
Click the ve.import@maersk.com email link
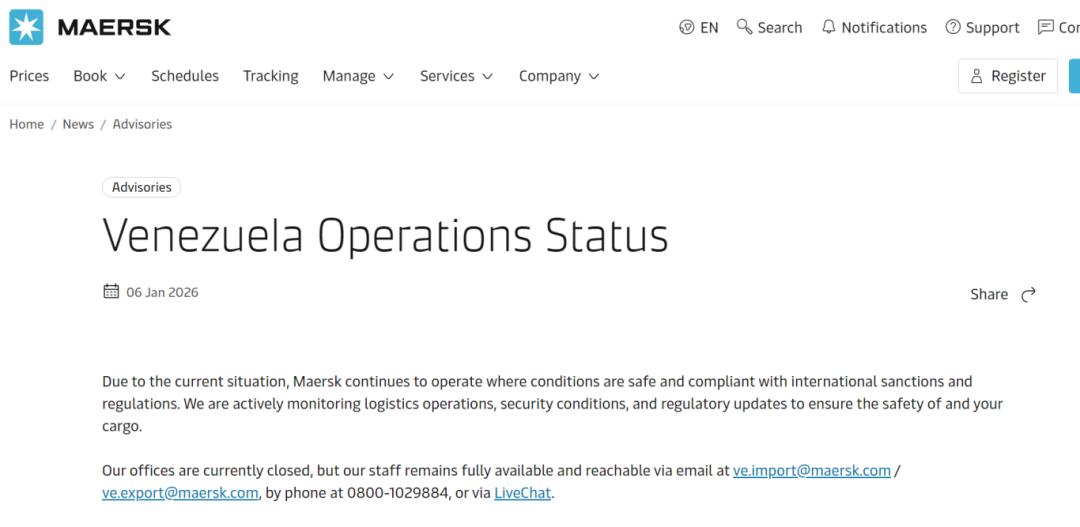[811, 470]
